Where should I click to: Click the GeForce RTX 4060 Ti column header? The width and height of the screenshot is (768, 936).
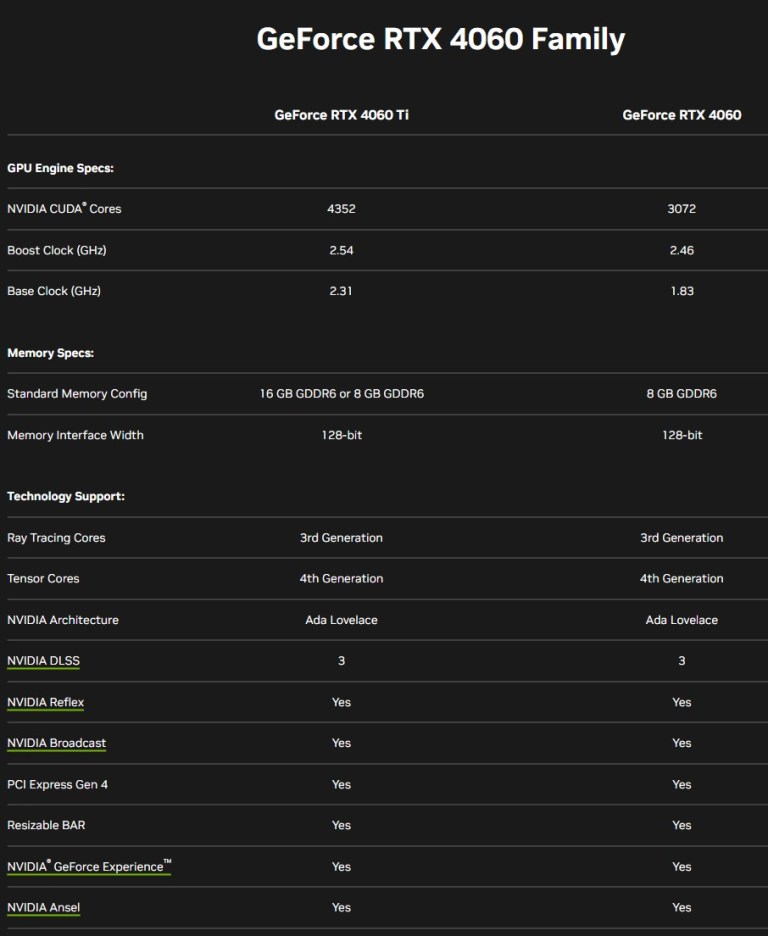(x=341, y=115)
